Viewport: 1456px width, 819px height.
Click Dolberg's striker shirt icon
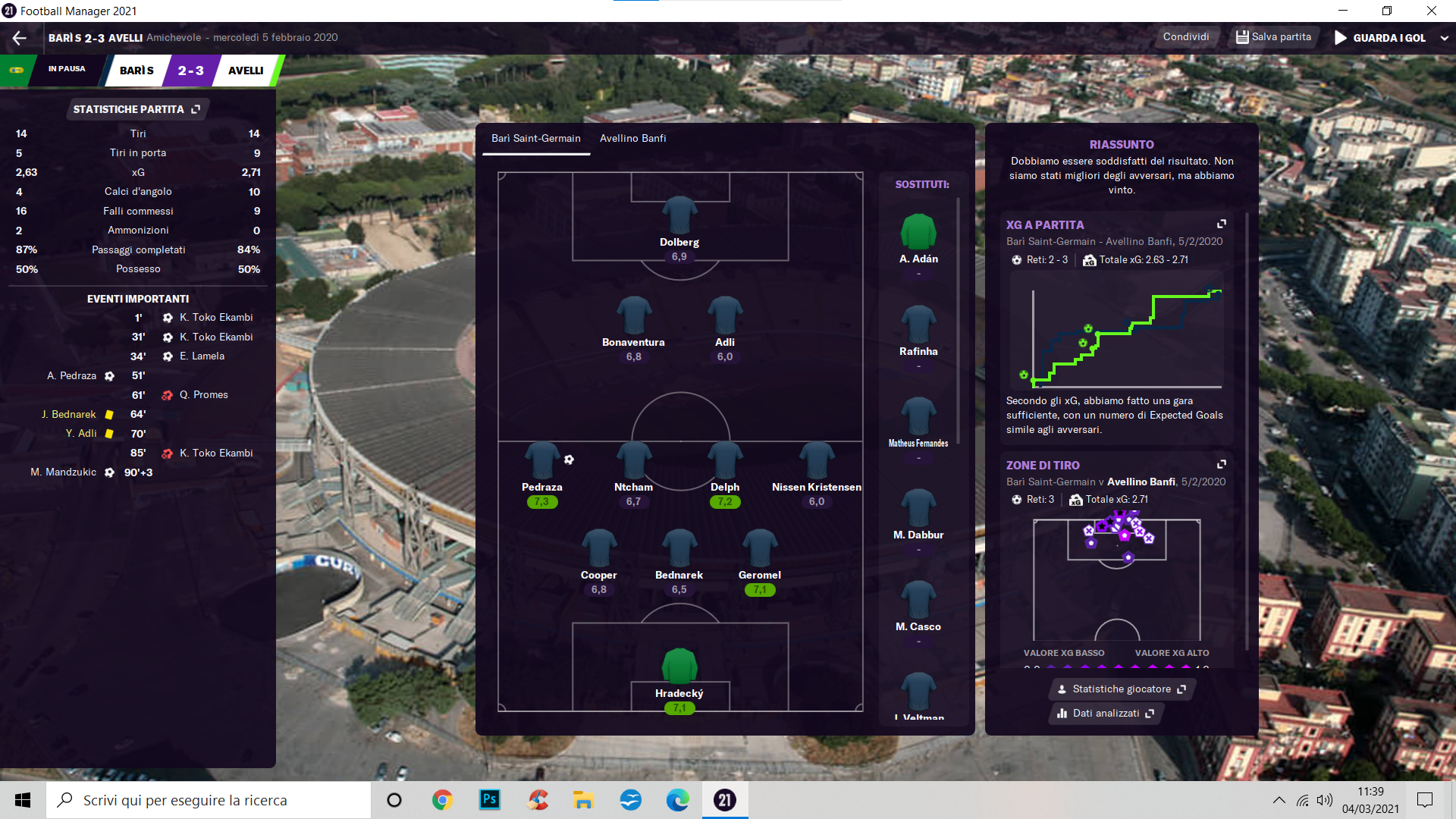click(x=679, y=215)
